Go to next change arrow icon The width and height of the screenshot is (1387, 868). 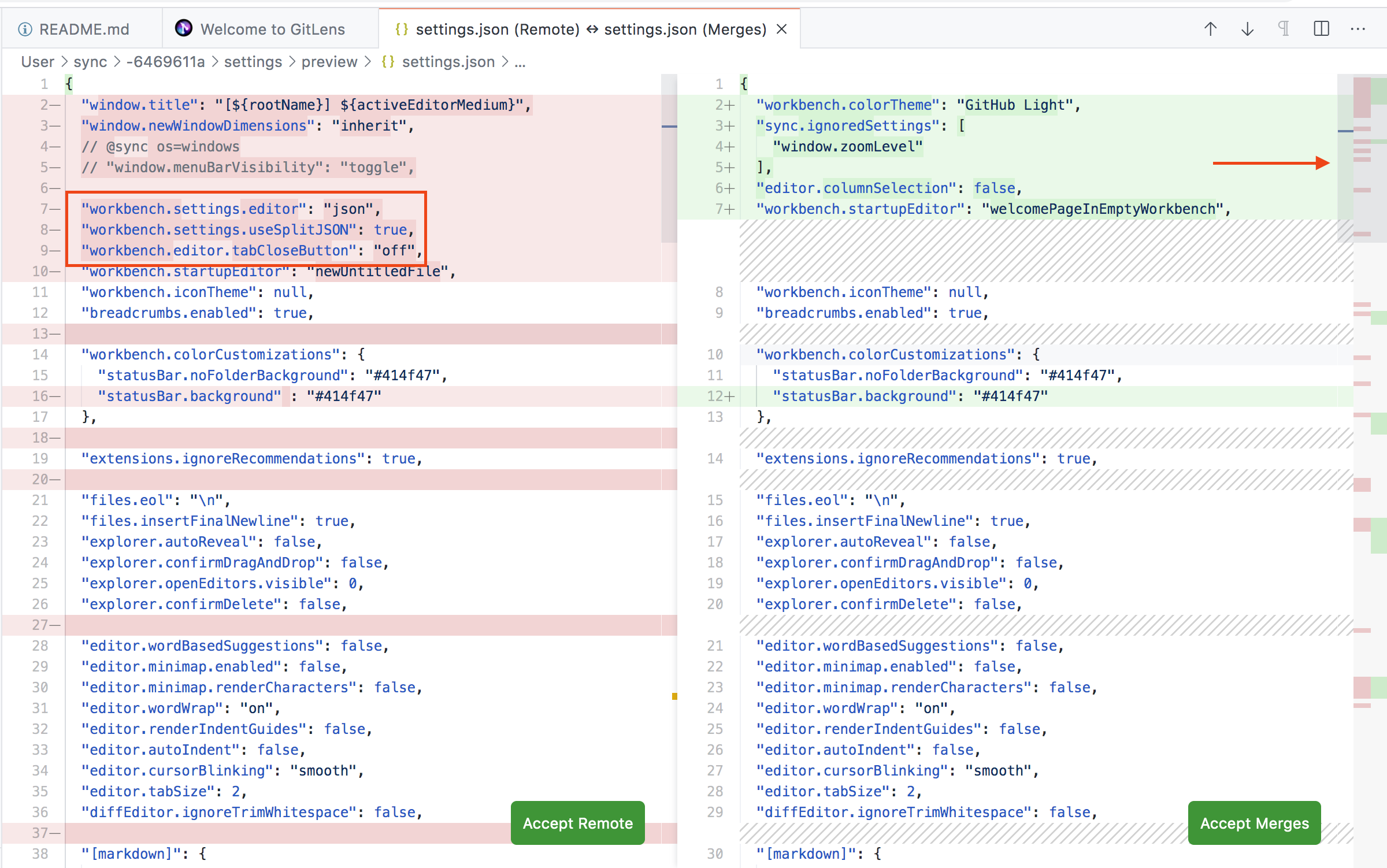(x=1248, y=29)
